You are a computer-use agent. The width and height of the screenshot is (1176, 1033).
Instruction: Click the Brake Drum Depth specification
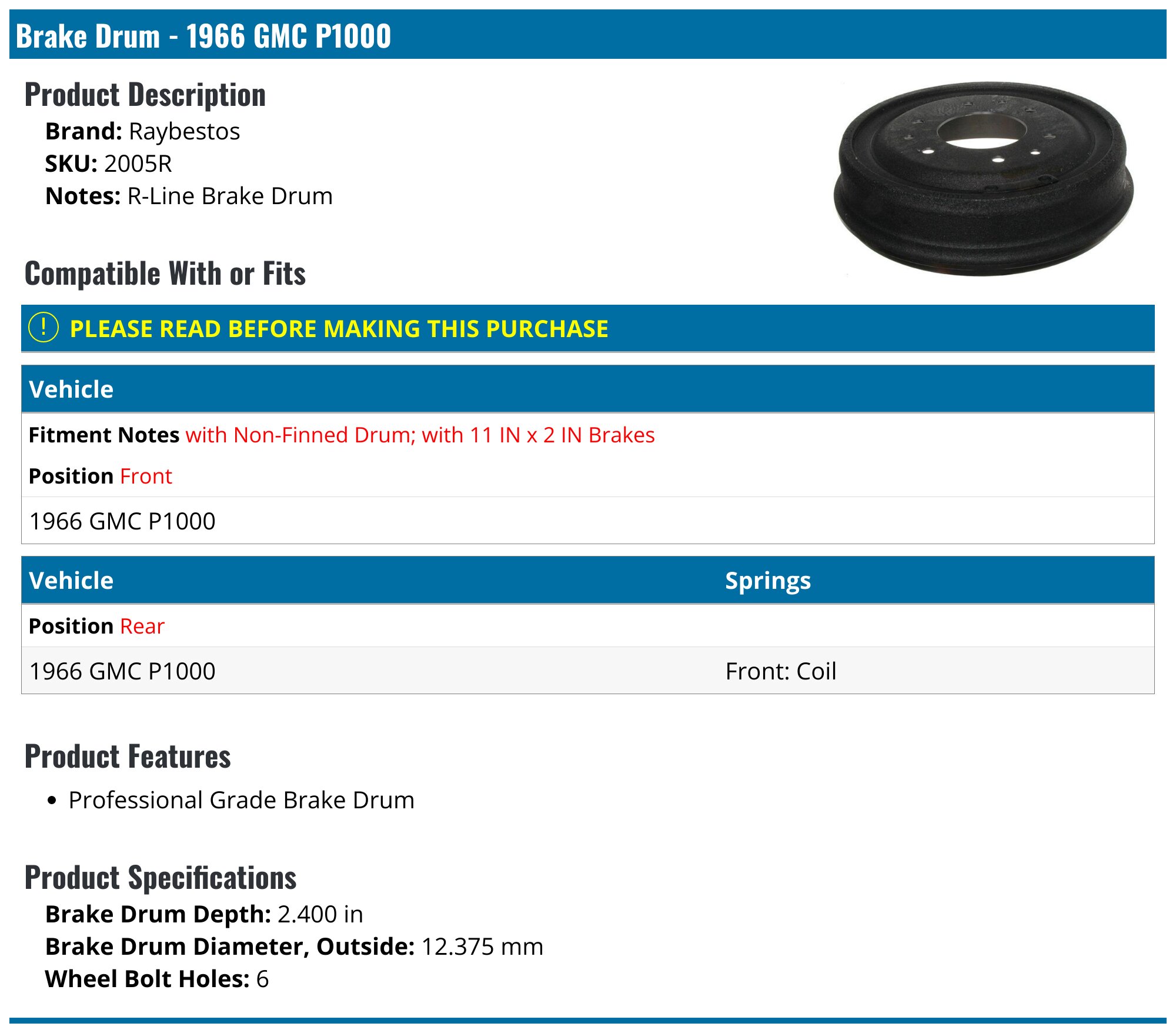coord(204,914)
